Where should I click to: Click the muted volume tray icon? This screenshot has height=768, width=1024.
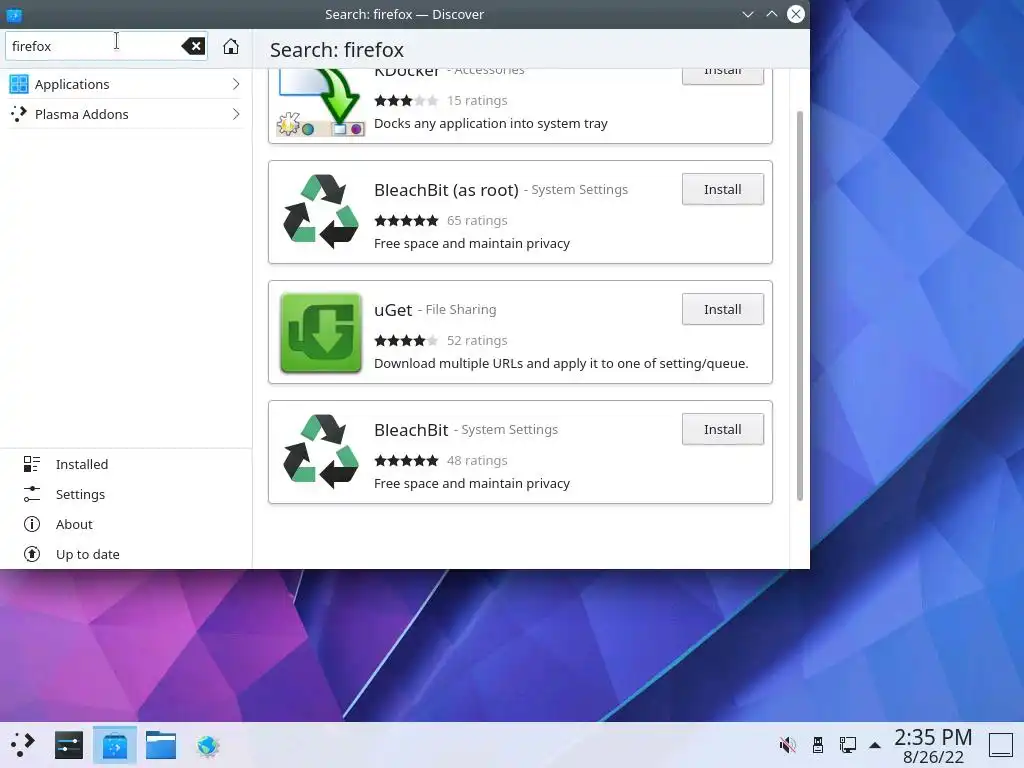(x=788, y=745)
